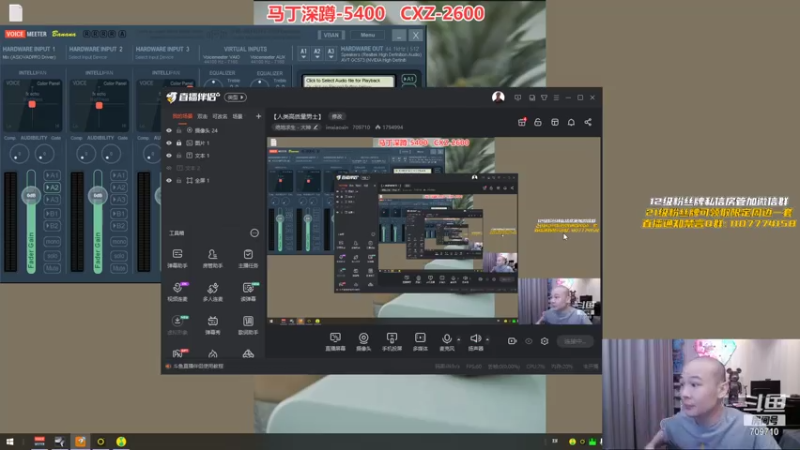Toggle Mute on Voicemeeter Hardware Input 1
The width and height of the screenshot is (800, 450).
click(52, 268)
